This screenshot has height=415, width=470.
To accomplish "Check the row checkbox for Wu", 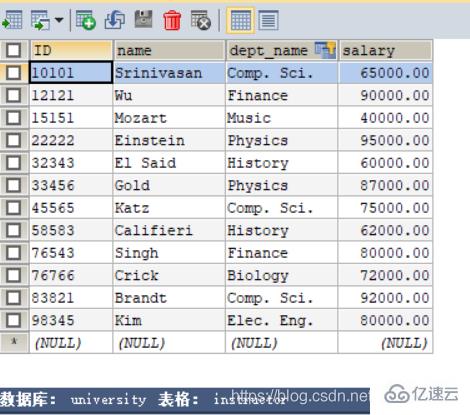I will tap(13, 95).
